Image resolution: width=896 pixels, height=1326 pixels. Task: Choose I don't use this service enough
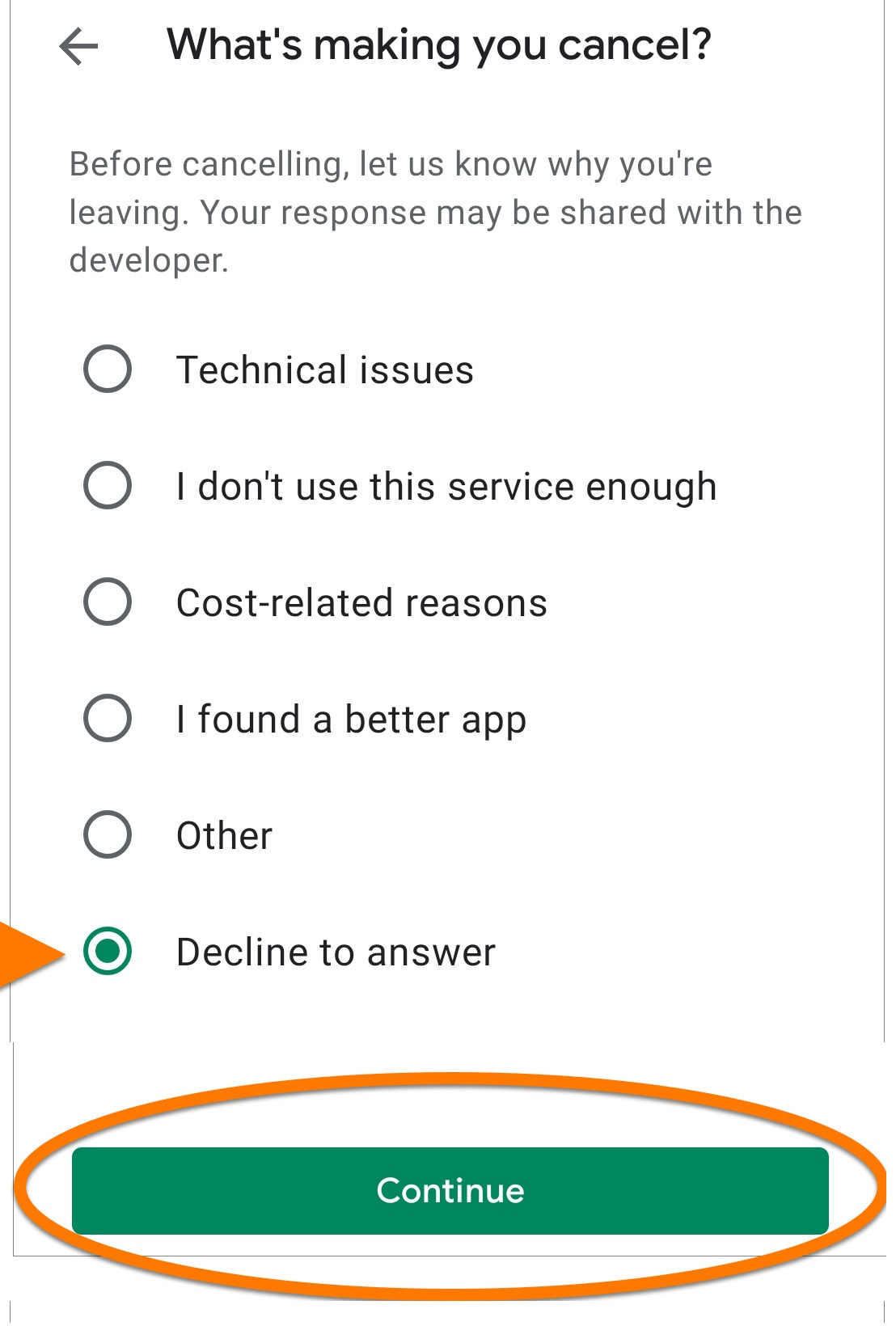point(108,486)
